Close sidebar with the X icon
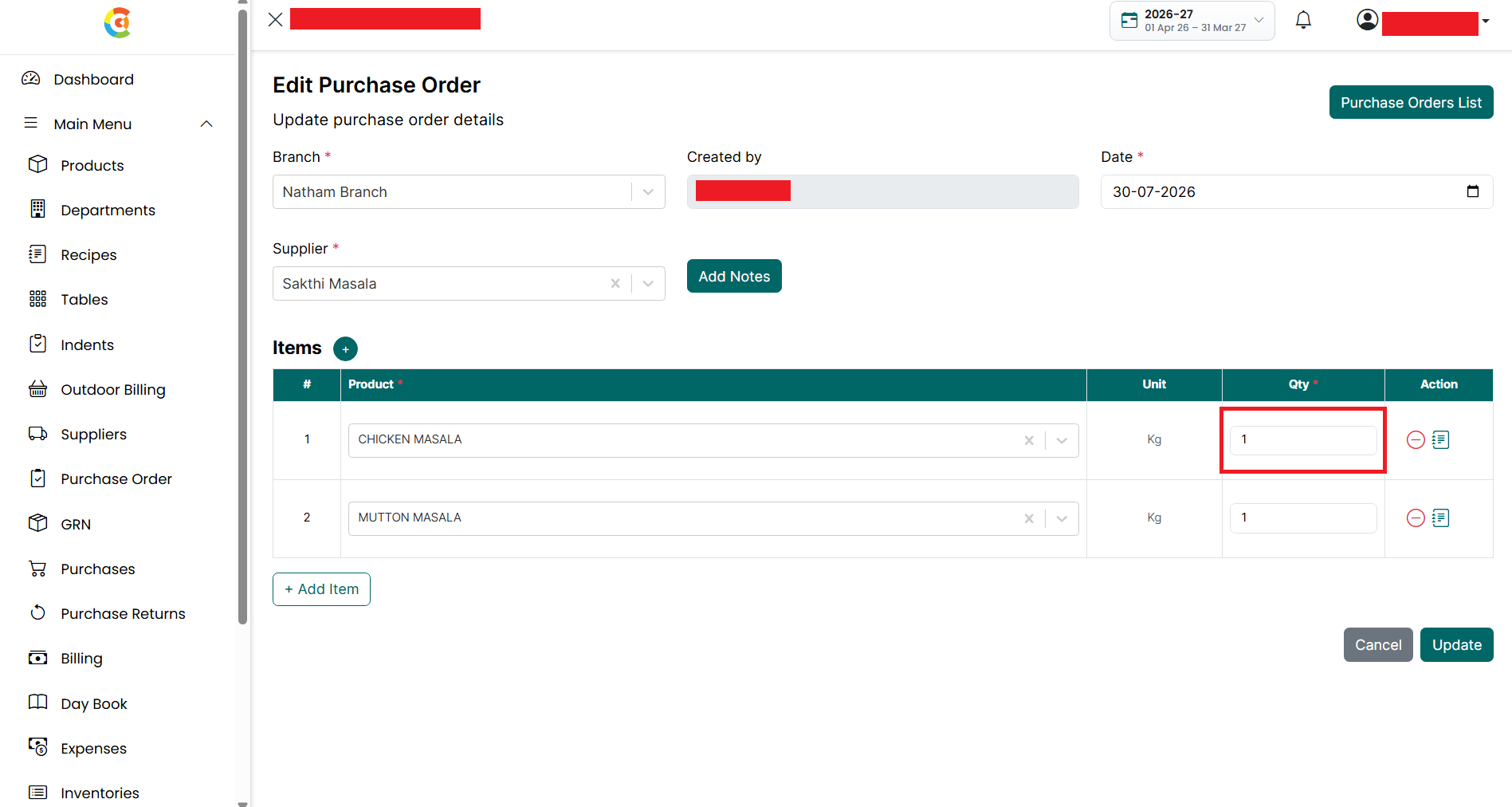The width and height of the screenshot is (1512, 807). [275, 19]
